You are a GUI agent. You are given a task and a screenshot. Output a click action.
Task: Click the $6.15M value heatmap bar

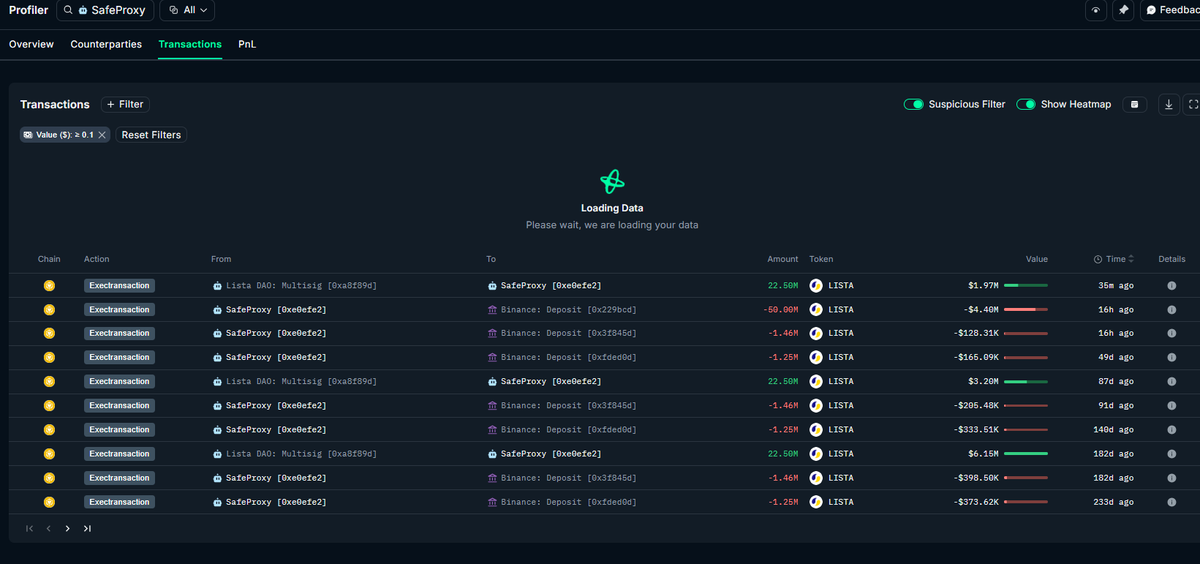click(1026, 454)
